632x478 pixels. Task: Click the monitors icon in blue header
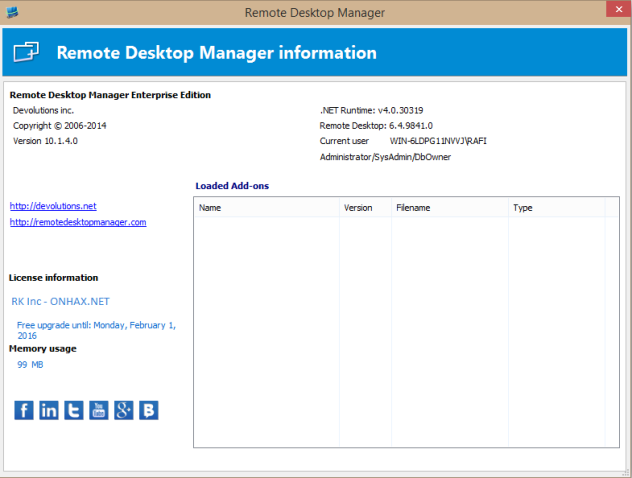click(26, 52)
